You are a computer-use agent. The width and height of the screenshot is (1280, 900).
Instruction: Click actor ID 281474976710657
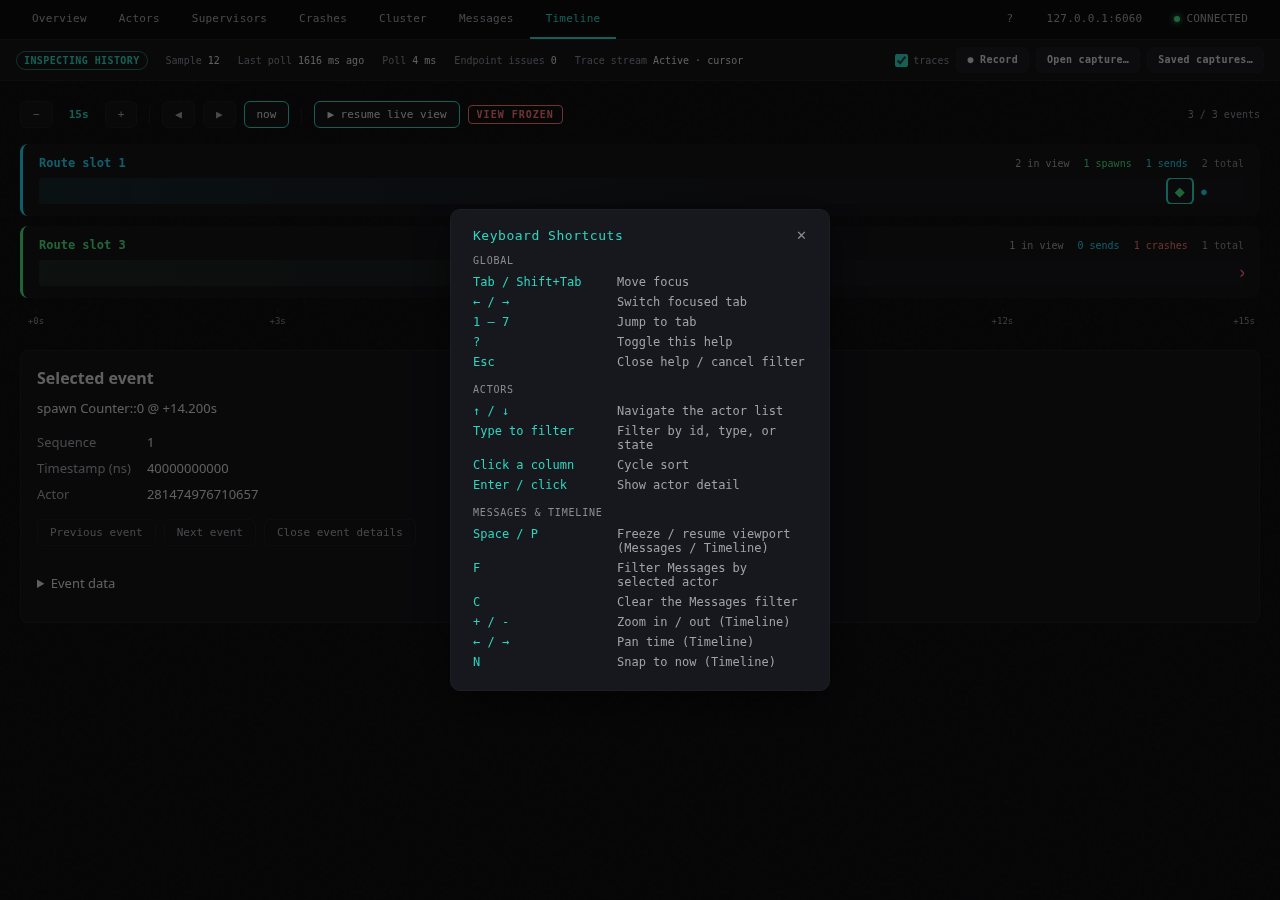(x=203, y=494)
